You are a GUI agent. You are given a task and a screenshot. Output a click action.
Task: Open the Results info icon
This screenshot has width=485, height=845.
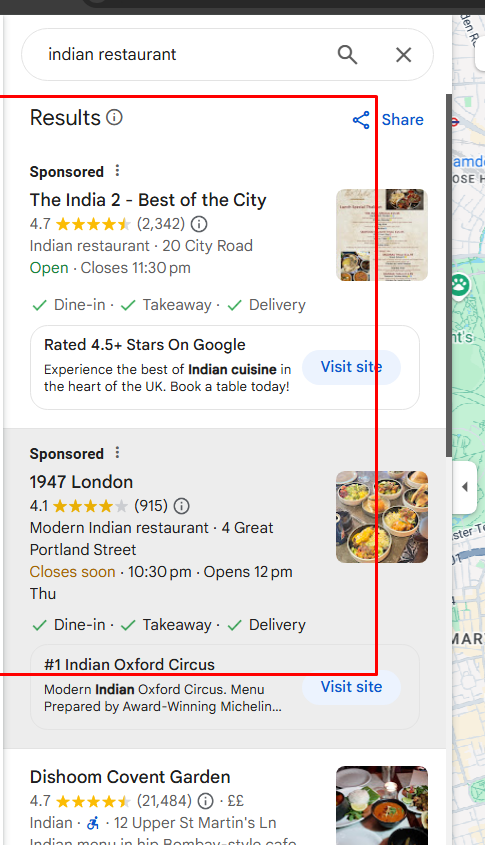pyautogui.click(x=114, y=117)
